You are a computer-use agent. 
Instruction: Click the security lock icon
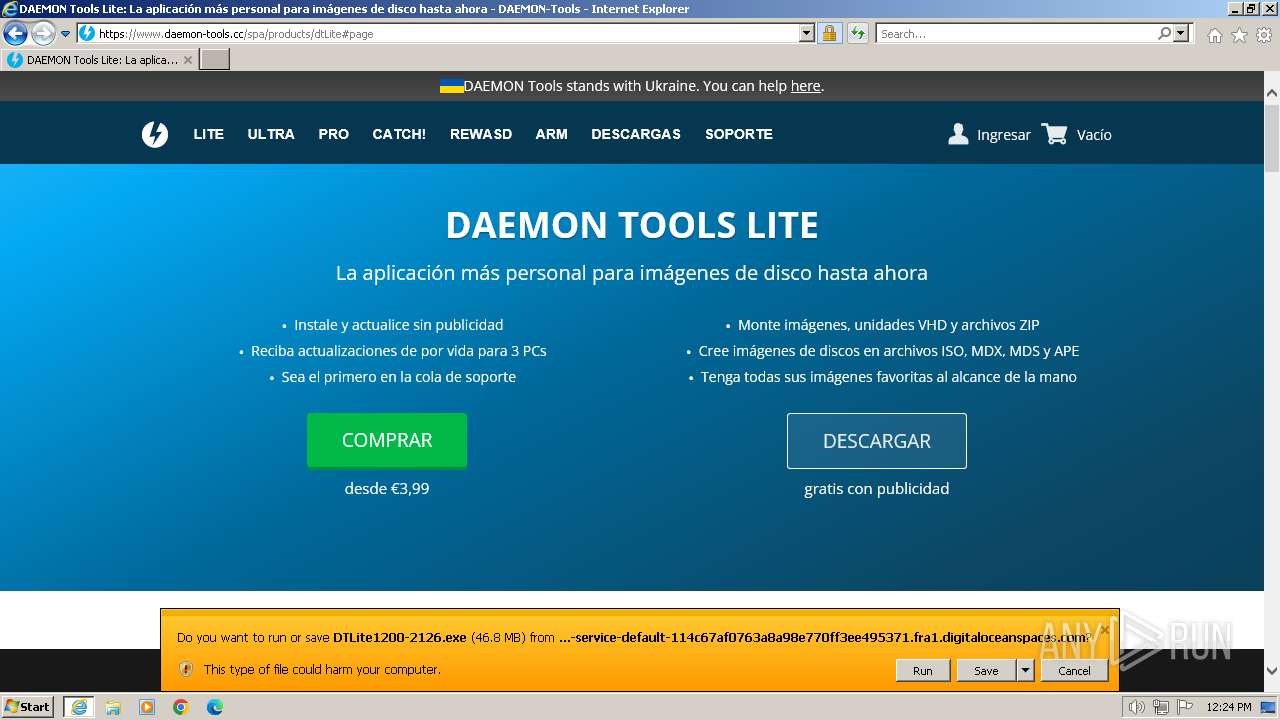point(829,33)
